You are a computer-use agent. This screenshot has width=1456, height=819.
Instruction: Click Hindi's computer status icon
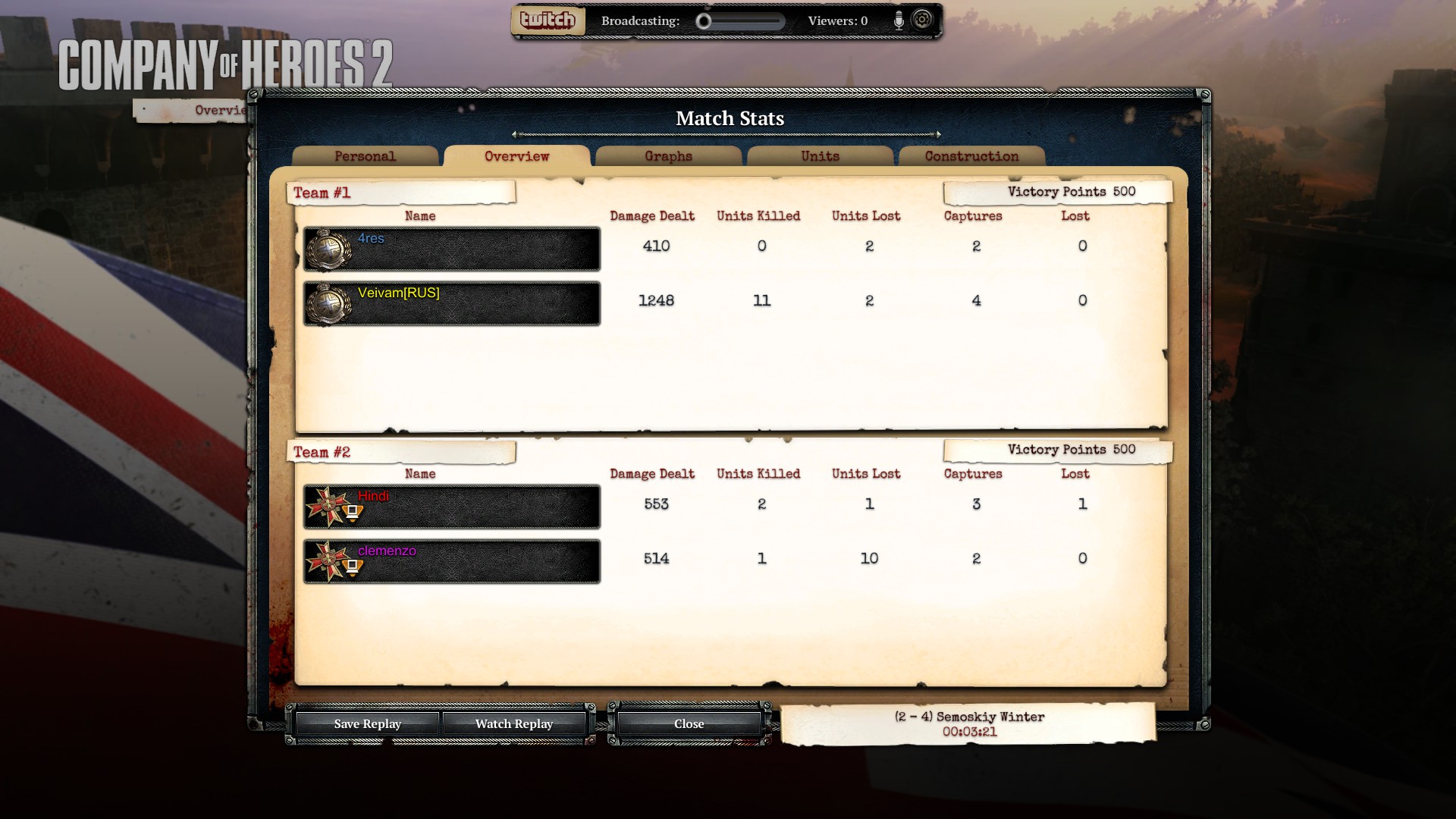click(353, 513)
